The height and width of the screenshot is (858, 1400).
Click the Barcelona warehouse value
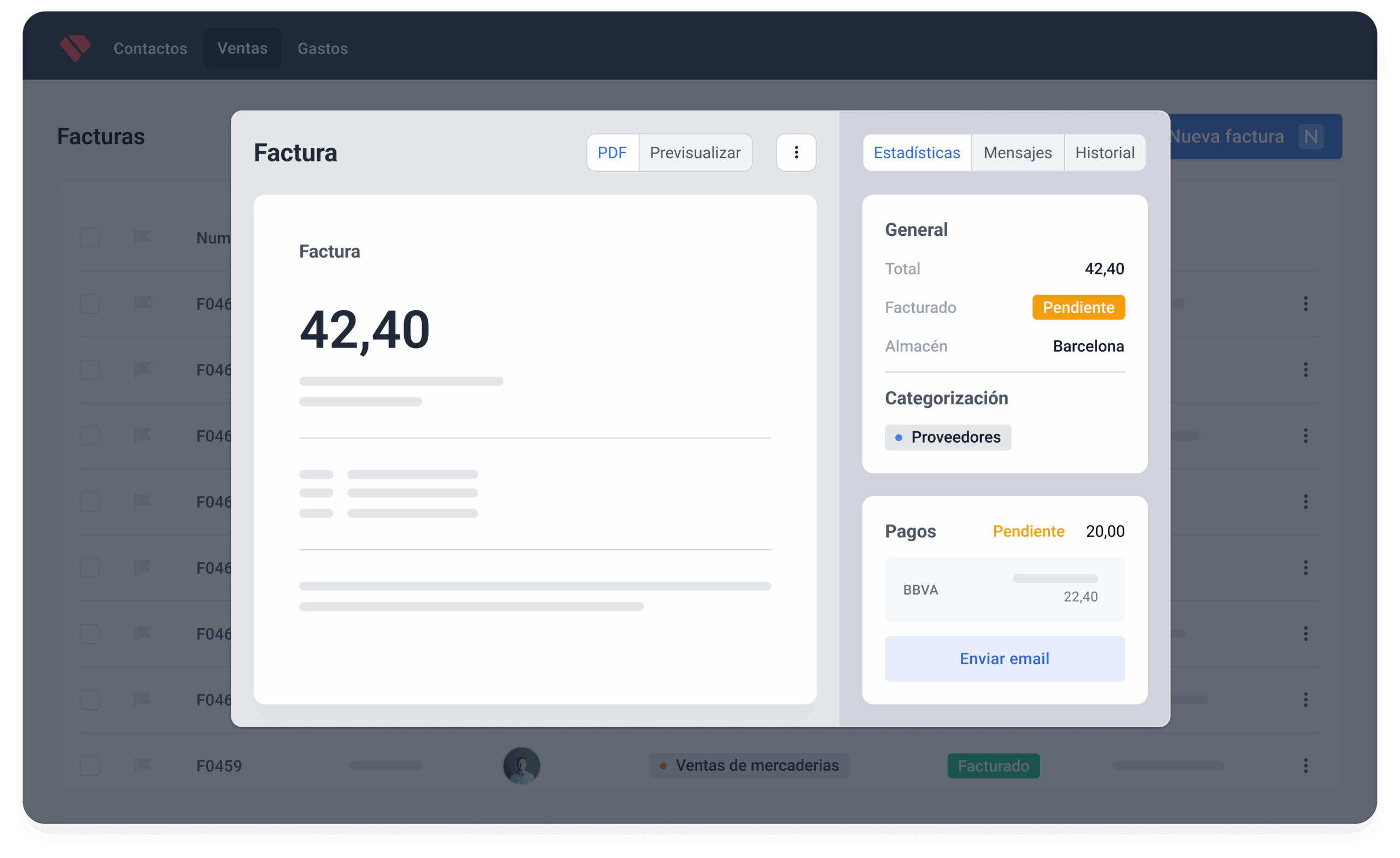(1088, 346)
